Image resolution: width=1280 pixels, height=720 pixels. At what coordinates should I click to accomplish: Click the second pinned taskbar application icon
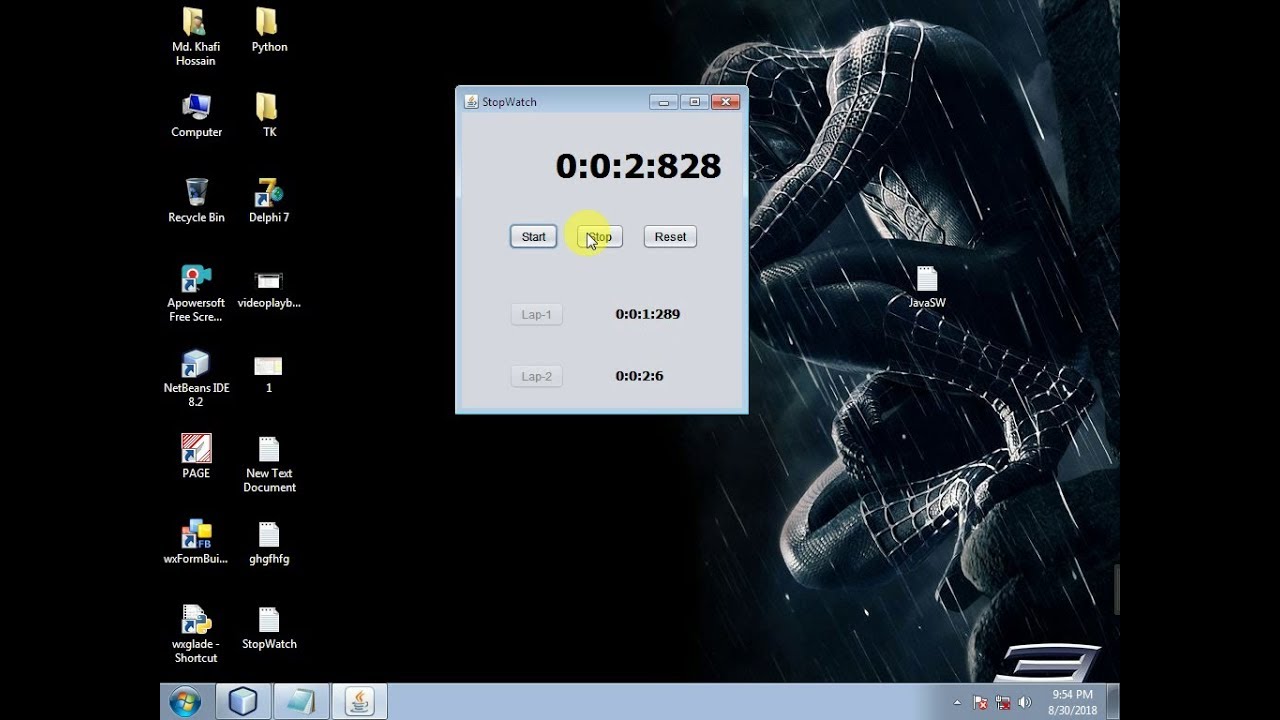[301, 702]
